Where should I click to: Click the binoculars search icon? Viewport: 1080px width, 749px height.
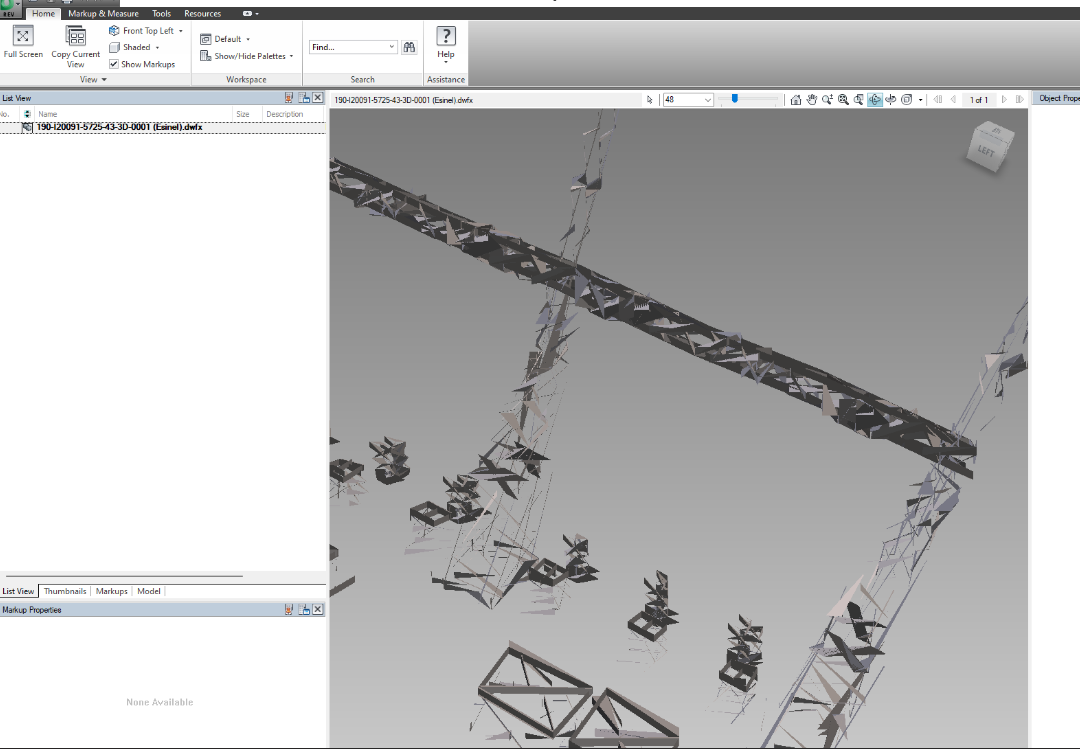click(x=409, y=47)
